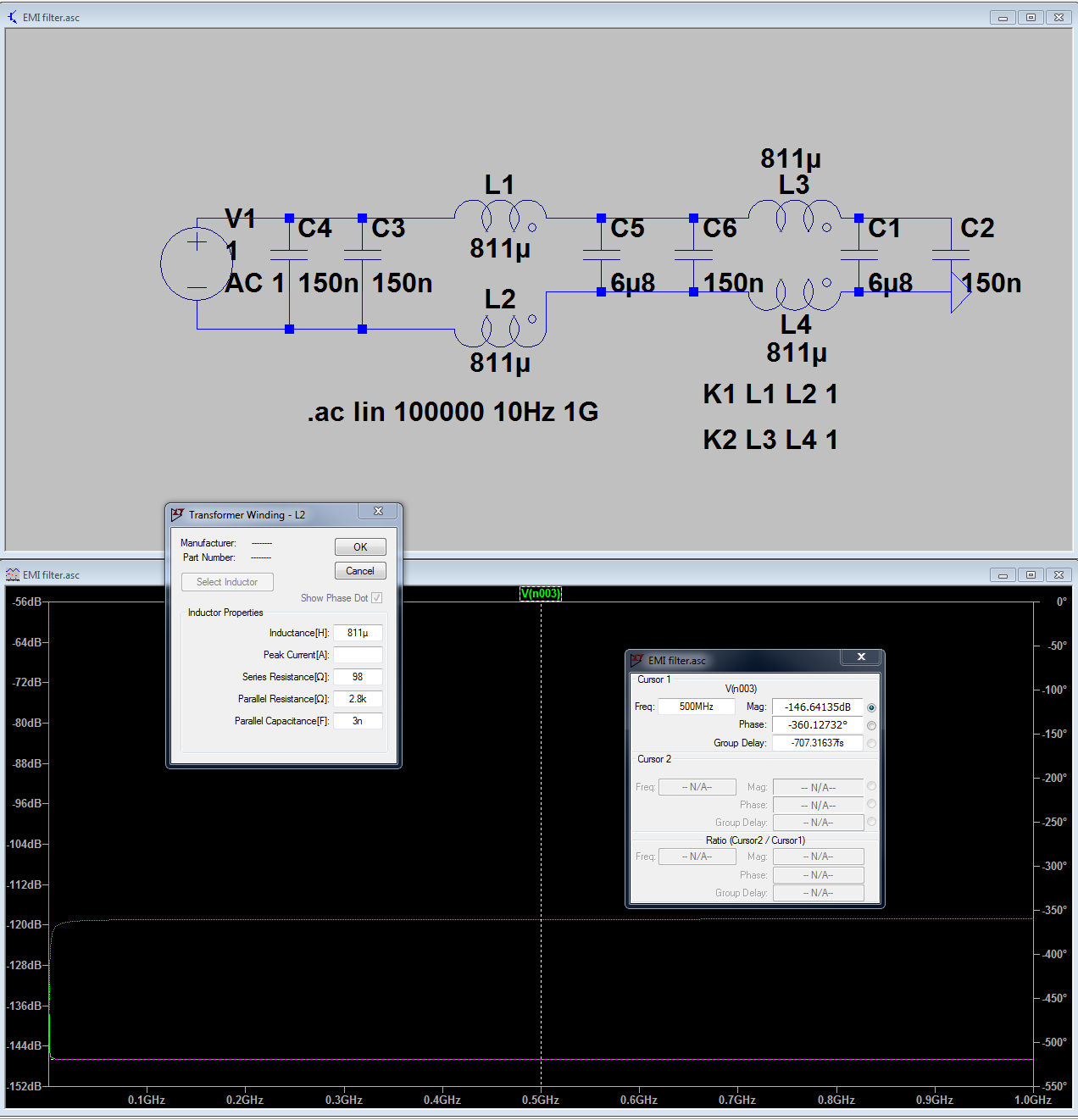Click inductor L2 symbol in schematic
This screenshot has height=1120, width=1078.
click(x=500, y=331)
